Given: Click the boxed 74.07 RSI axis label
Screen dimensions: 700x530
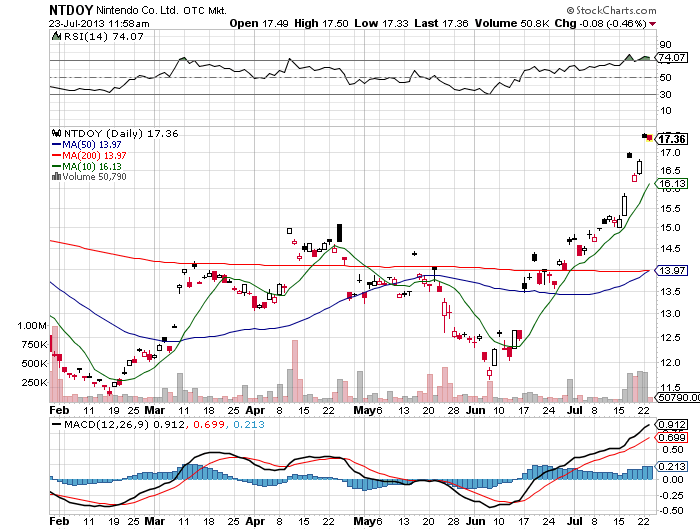Looking at the screenshot, I should pos(672,57).
